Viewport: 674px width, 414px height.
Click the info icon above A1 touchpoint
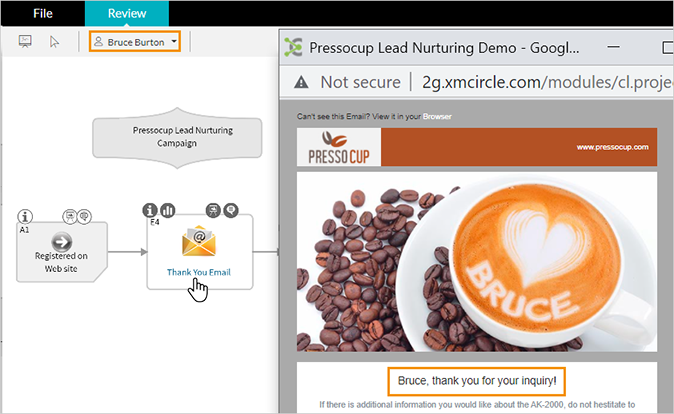(25, 216)
